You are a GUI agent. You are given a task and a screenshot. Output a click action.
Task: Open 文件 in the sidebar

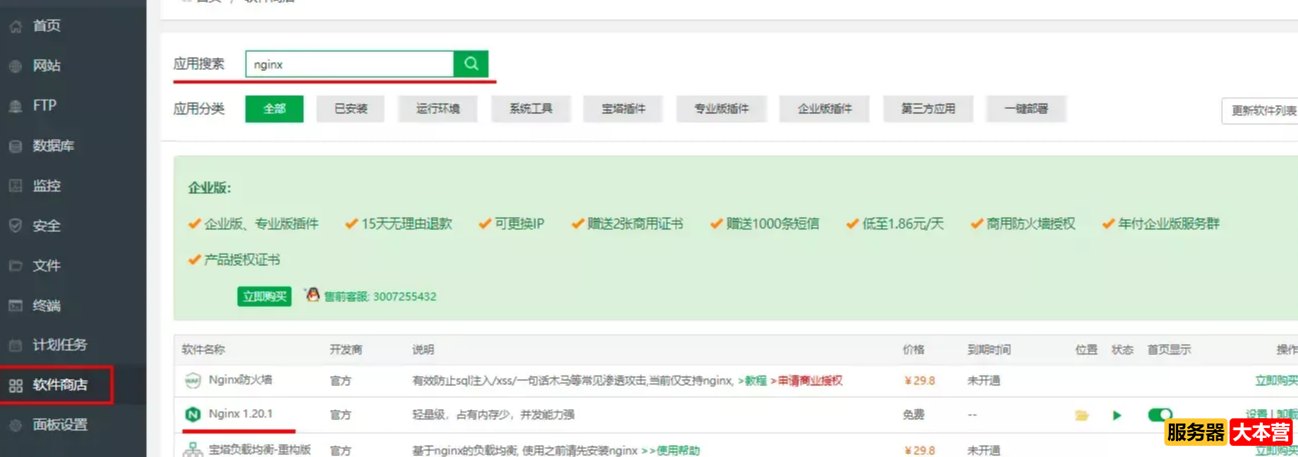[x=46, y=266]
